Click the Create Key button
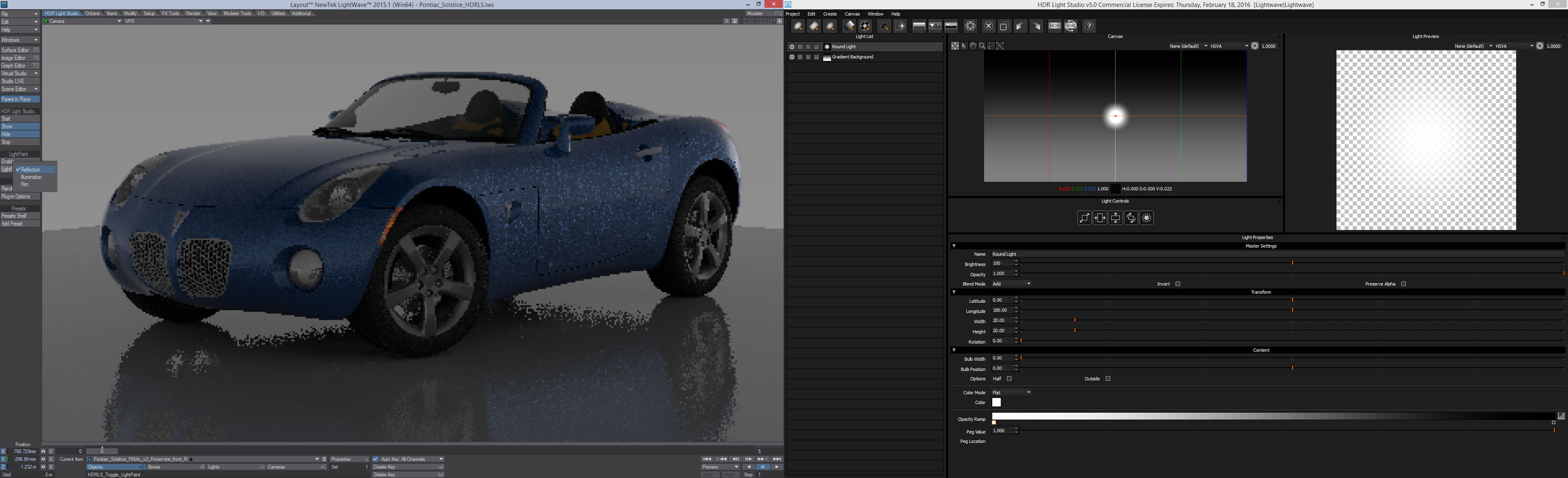Viewport: 1568px width, 478px height. [408, 467]
